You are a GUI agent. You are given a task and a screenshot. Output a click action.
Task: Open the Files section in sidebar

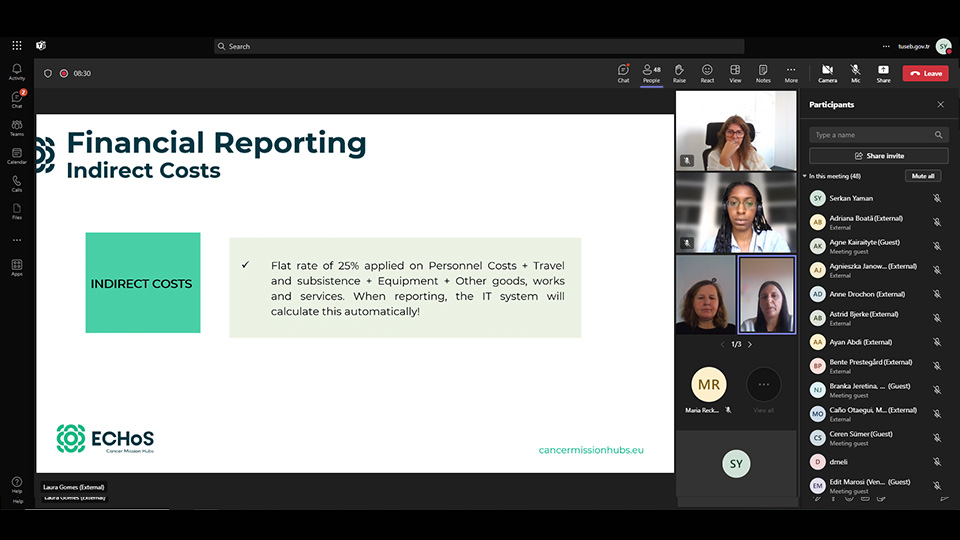pos(16,211)
